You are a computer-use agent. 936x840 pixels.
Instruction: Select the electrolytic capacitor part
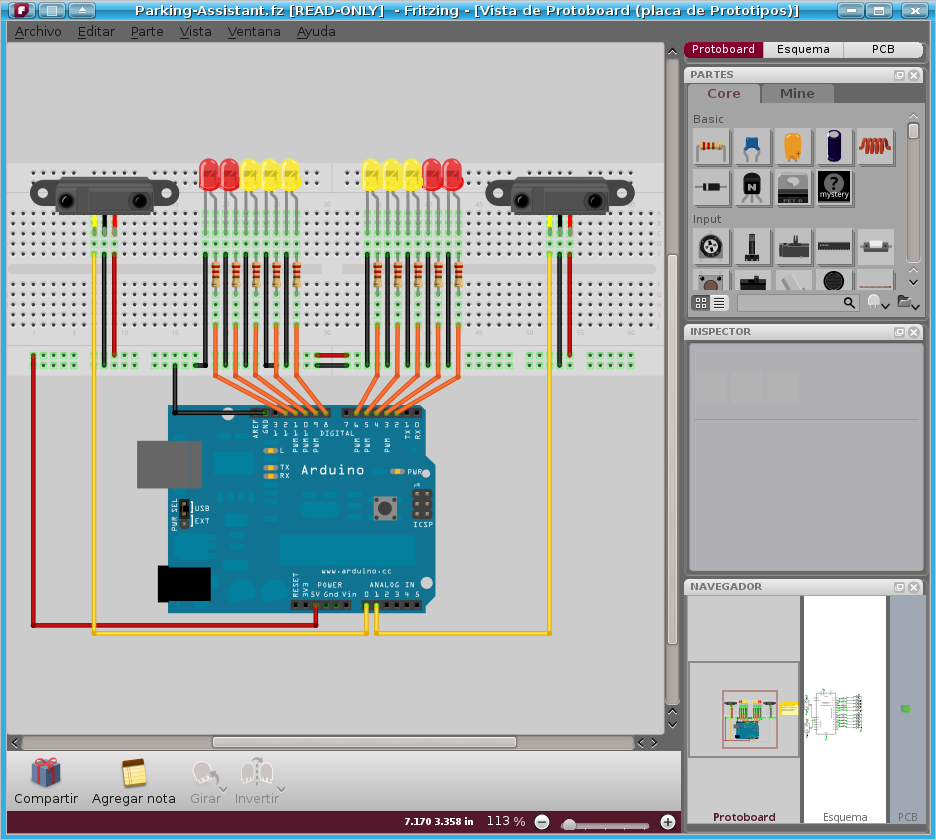[x=834, y=147]
